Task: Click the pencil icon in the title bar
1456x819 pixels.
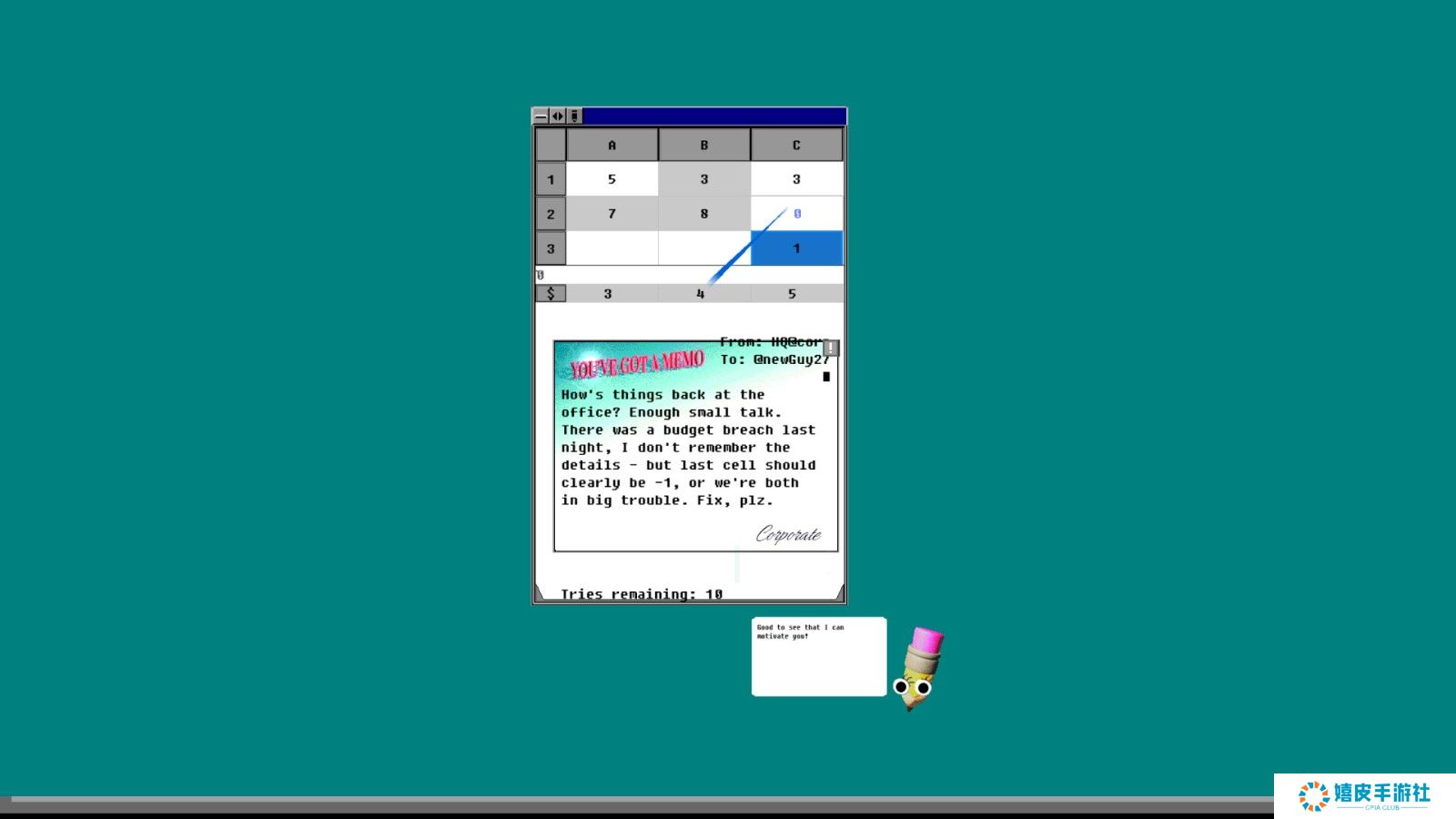Action: pos(574,116)
